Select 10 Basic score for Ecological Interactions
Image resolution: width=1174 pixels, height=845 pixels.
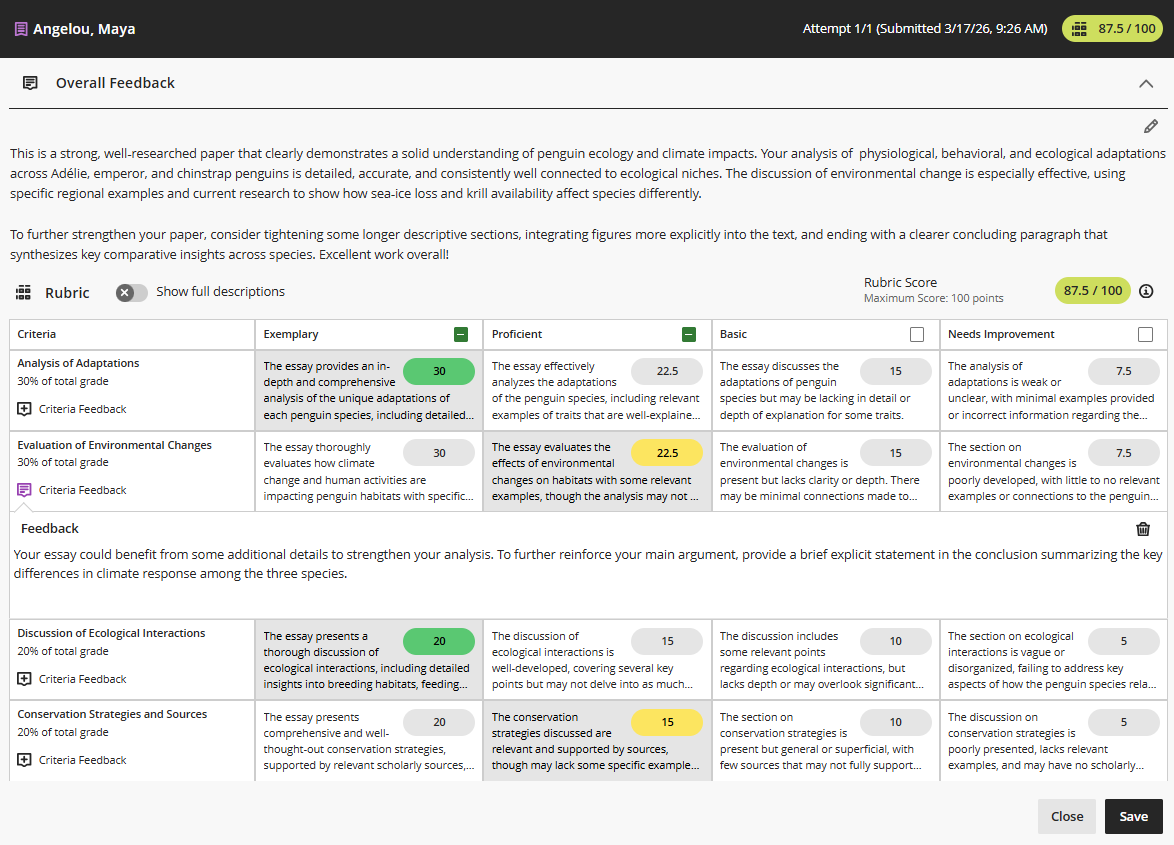[895, 641]
